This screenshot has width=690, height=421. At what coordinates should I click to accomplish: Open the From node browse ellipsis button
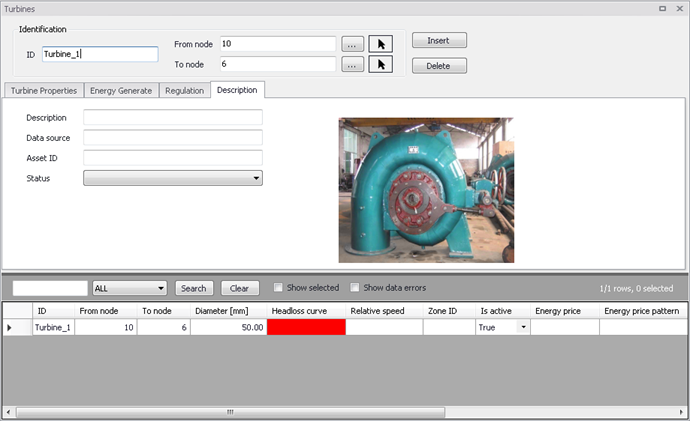352,44
